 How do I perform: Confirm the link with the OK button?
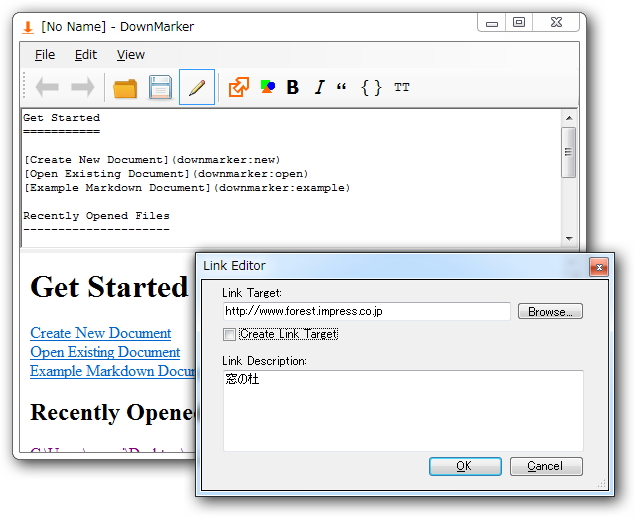[x=465, y=466]
